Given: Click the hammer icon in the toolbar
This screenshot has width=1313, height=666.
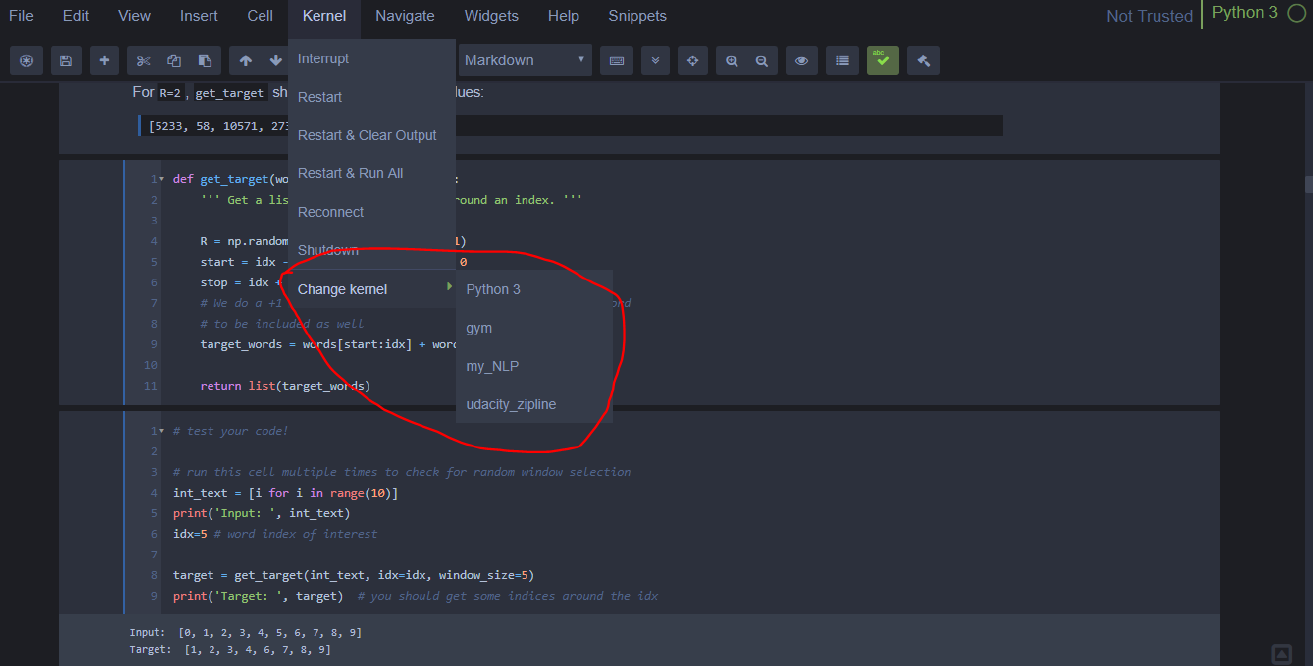Looking at the screenshot, I should coord(923,60).
